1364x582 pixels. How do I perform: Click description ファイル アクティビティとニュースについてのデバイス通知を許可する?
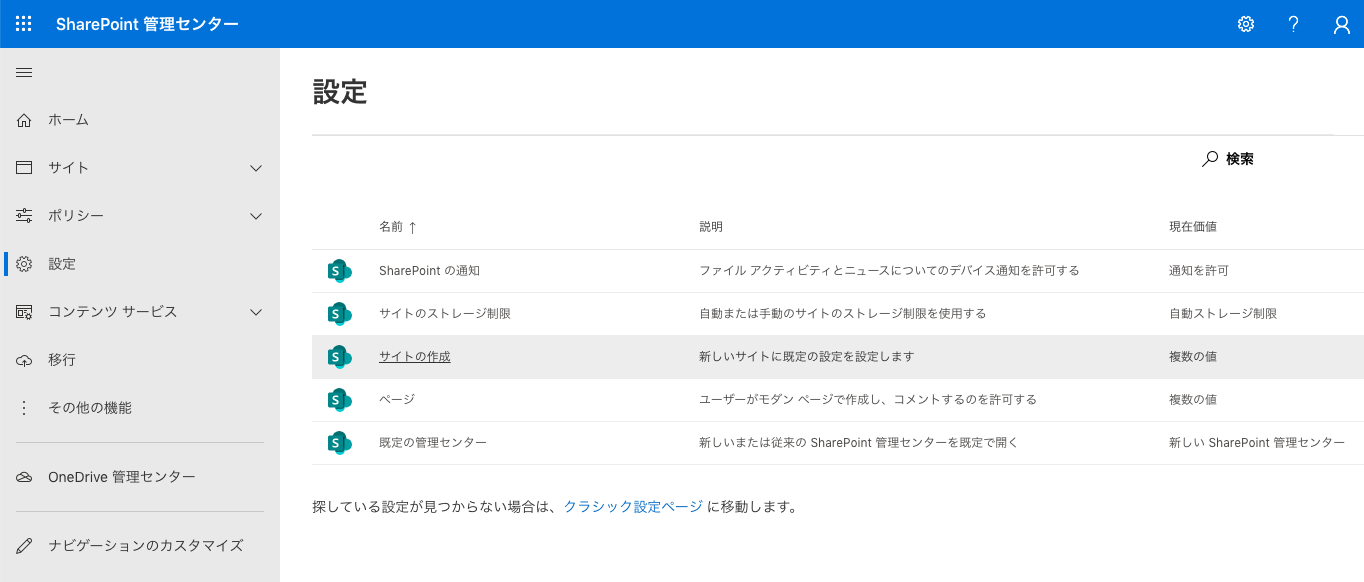889,271
